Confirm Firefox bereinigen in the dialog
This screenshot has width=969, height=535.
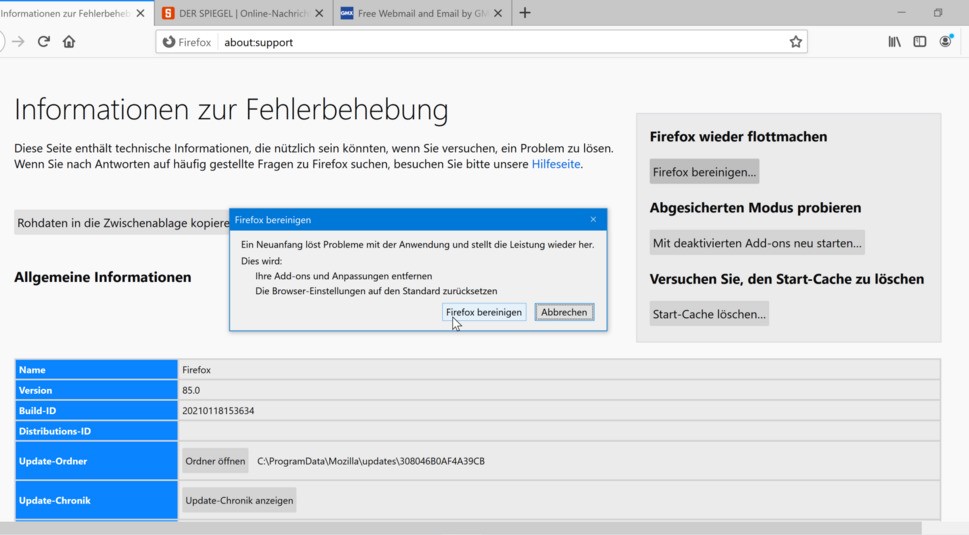point(484,312)
